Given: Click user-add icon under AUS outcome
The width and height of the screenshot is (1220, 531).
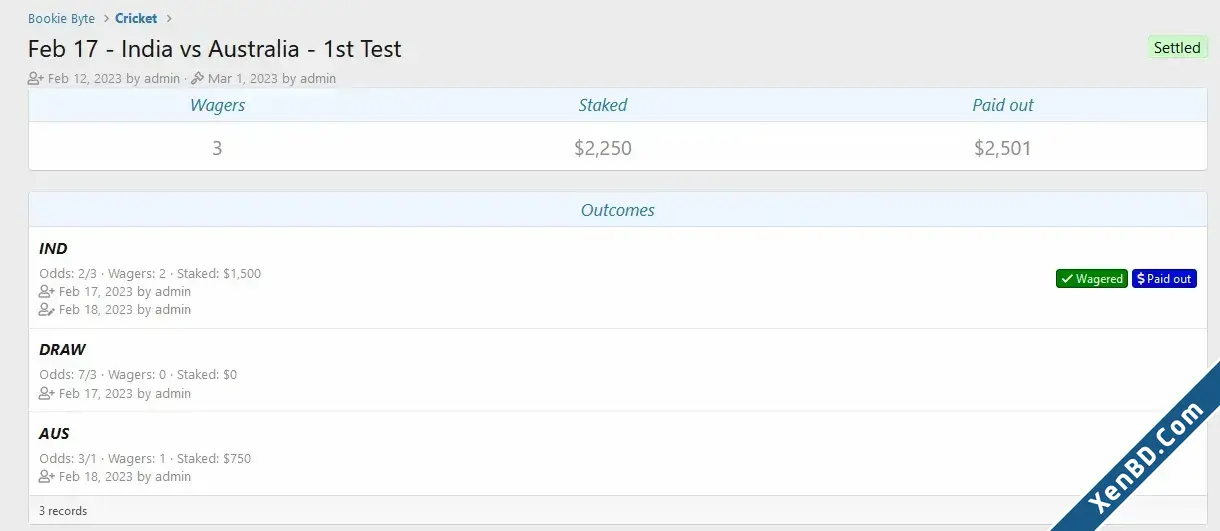Looking at the screenshot, I should [47, 477].
